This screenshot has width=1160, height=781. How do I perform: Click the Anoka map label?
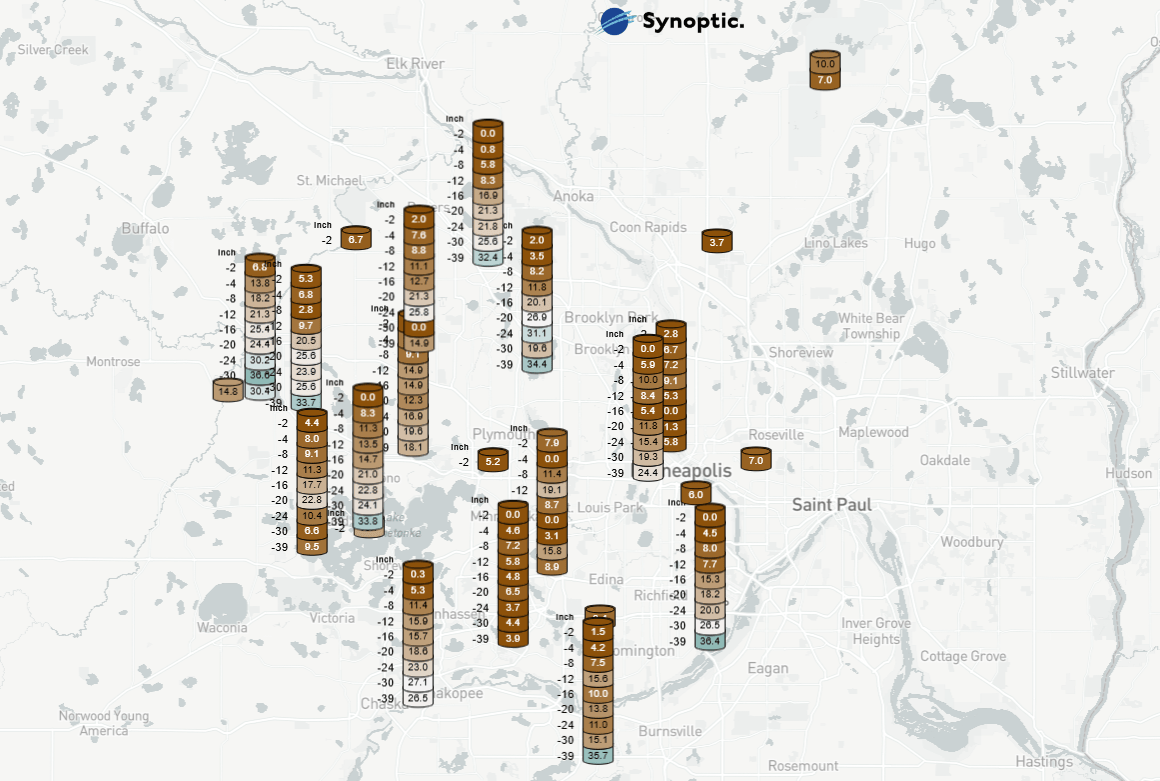573,197
